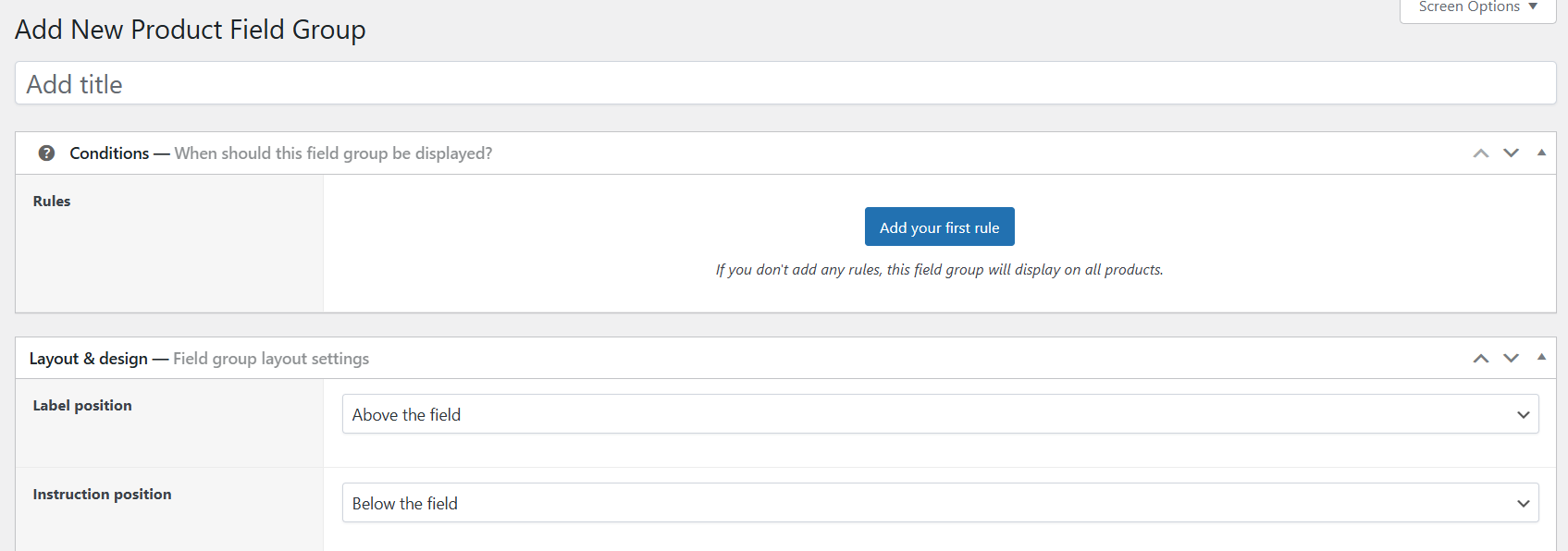1568x551 pixels.
Task: Move Layout & design panel up
Action: [1481, 359]
